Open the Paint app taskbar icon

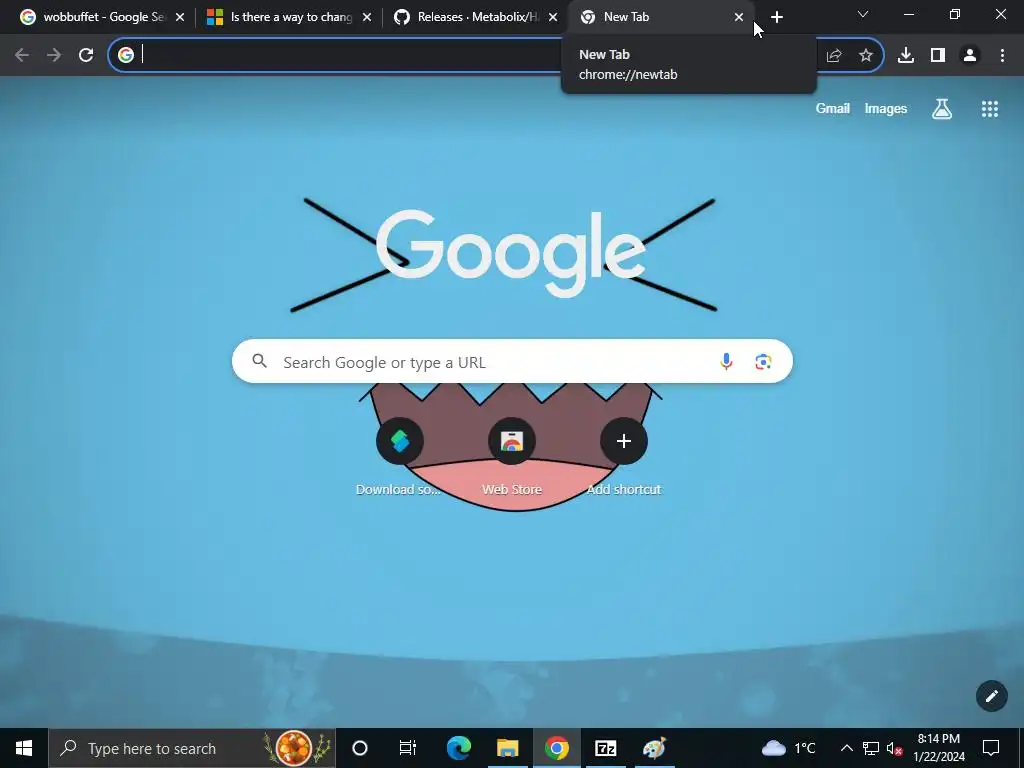(x=654, y=748)
